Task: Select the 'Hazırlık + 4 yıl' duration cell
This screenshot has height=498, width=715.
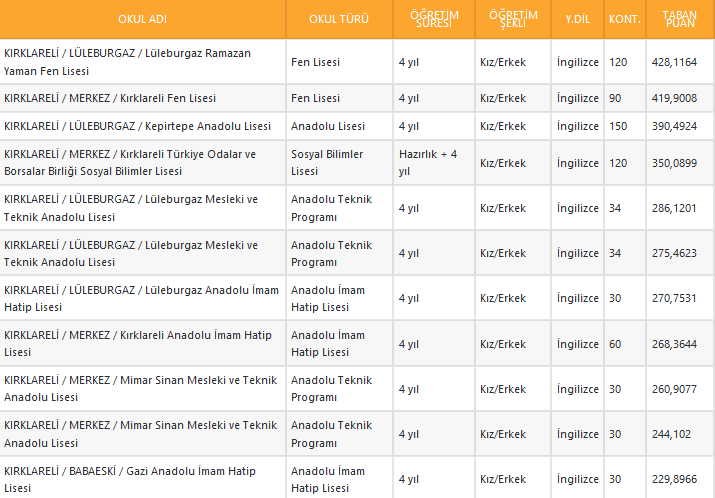Action: click(x=427, y=163)
